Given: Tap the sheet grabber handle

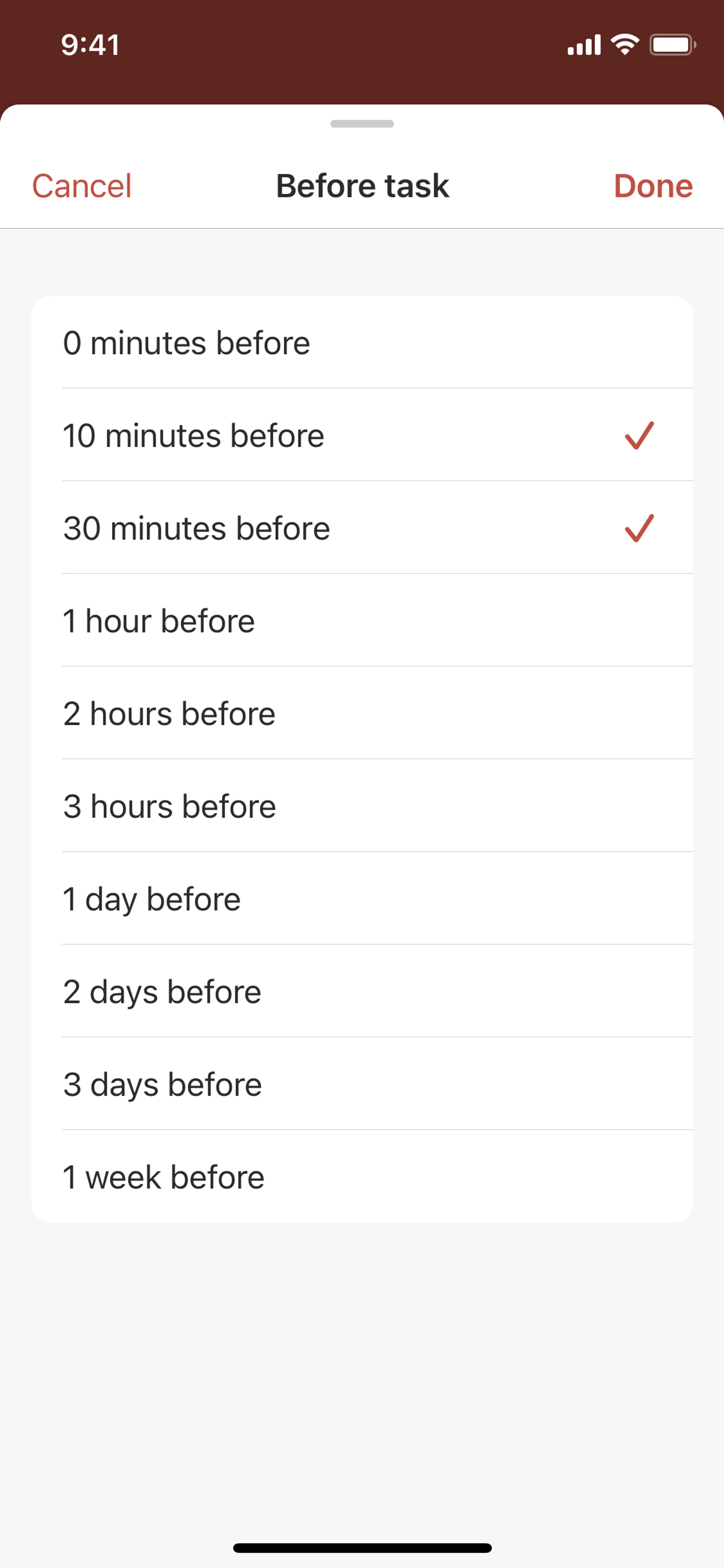Looking at the screenshot, I should click(362, 124).
